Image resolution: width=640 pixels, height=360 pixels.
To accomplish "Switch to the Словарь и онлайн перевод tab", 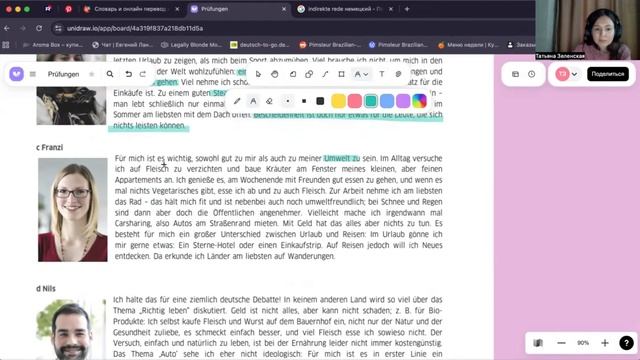I will coord(131,9).
